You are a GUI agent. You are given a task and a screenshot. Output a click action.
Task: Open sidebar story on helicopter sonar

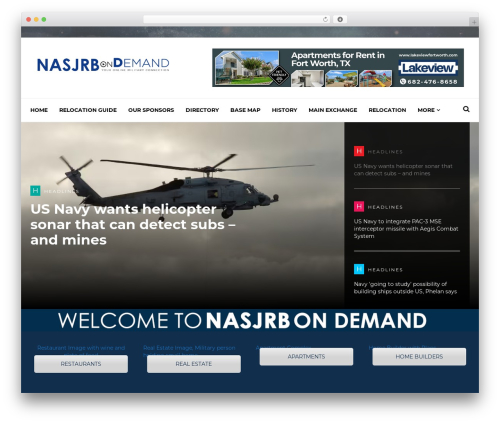pos(403,170)
